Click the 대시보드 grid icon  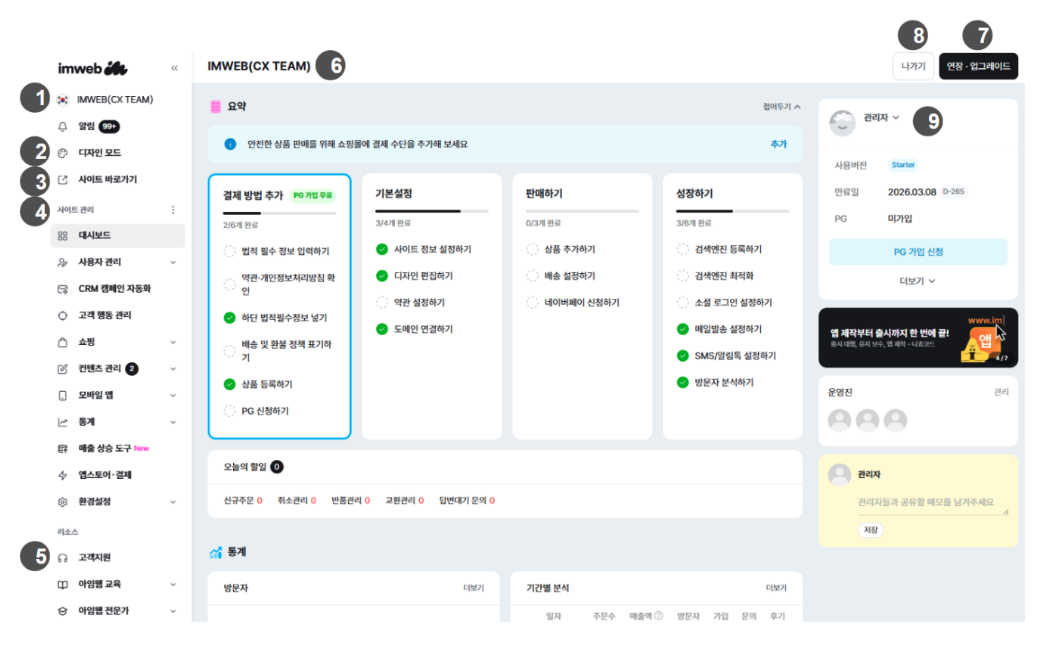point(63,235)
